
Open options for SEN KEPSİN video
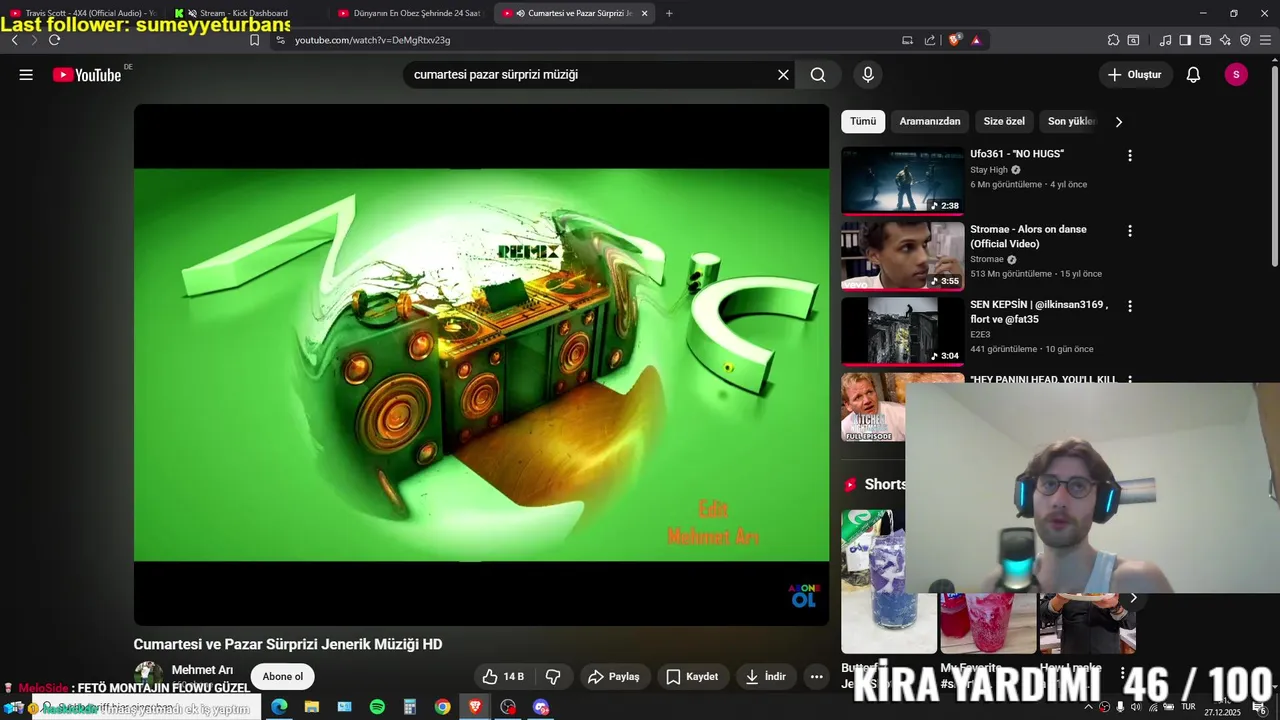(x=1130, y=306)
